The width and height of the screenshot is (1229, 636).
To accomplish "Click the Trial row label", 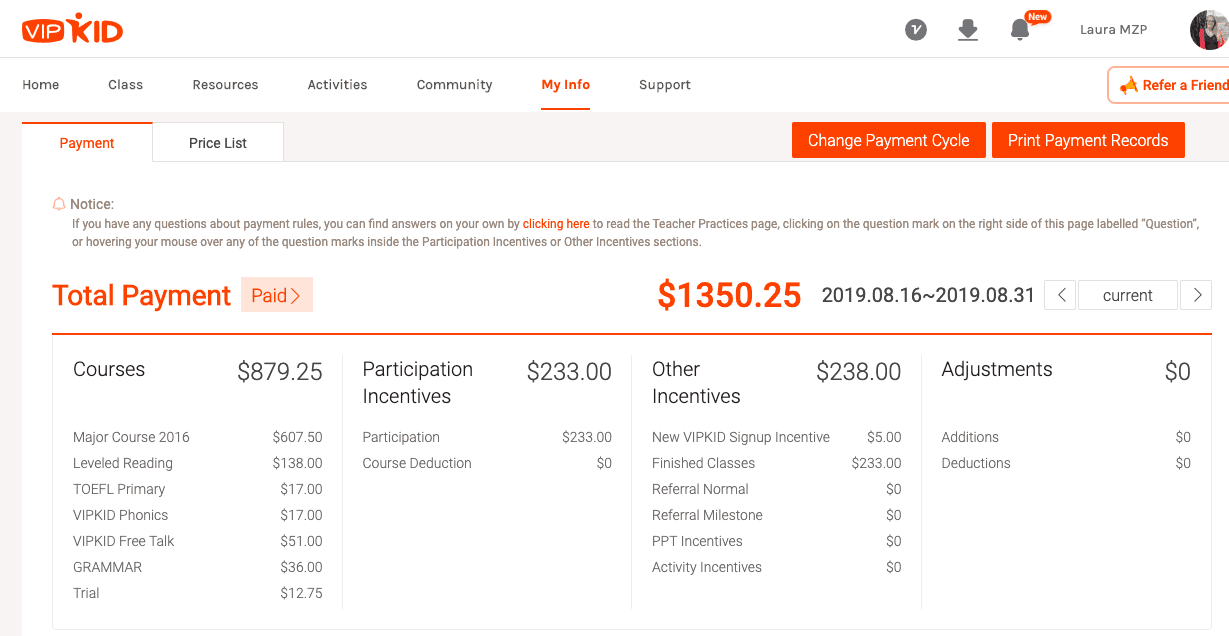I will click(x=86, y=593).
